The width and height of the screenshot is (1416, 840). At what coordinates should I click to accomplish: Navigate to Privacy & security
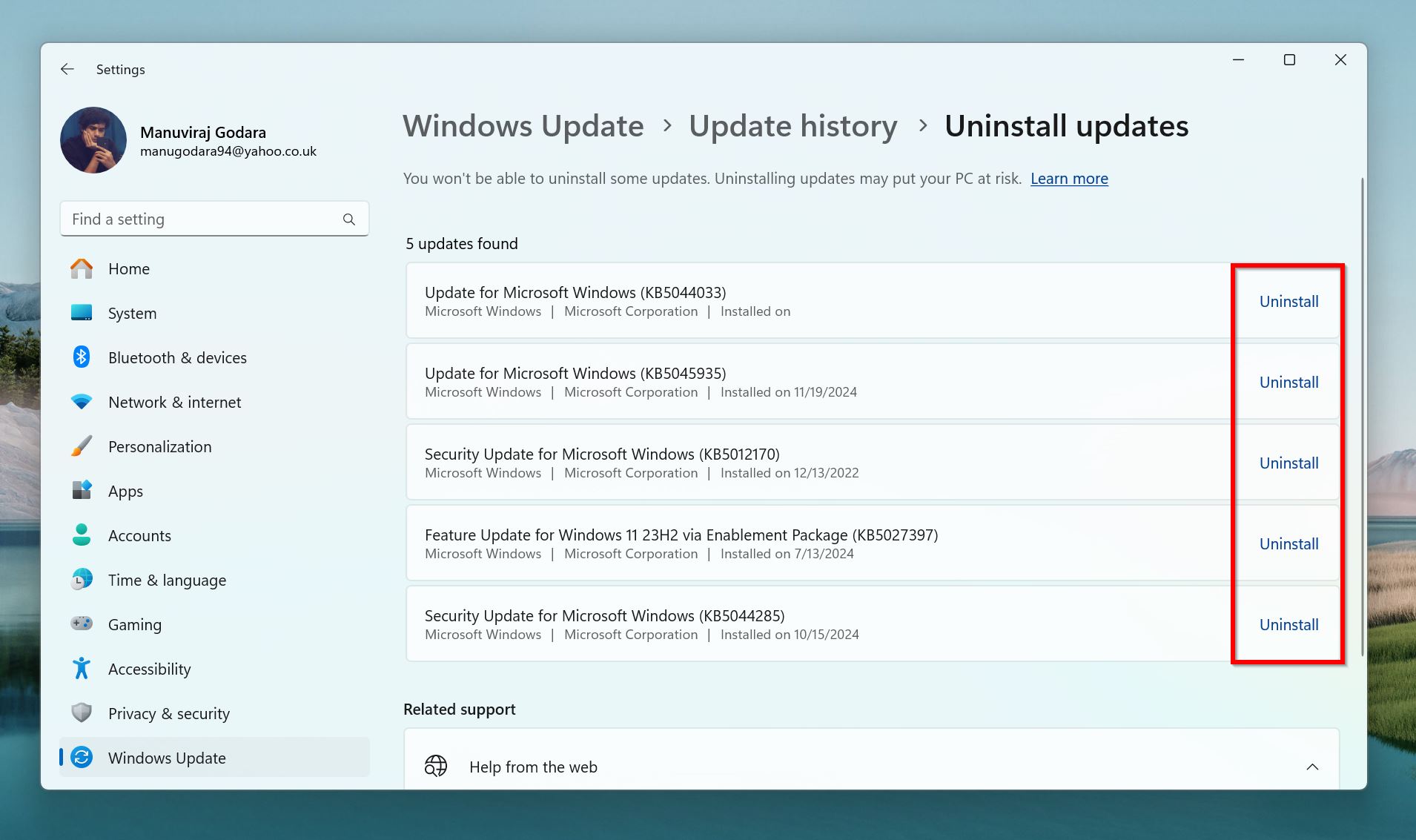(214, 713)
